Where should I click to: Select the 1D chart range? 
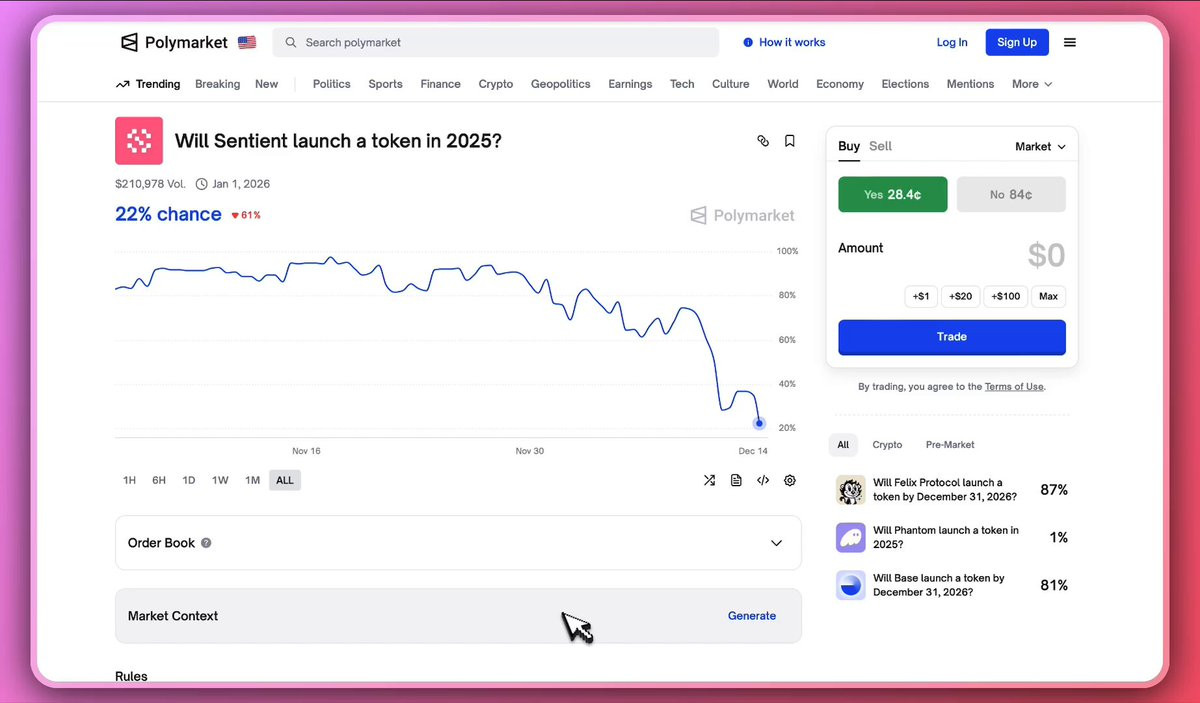pos(189,480)
